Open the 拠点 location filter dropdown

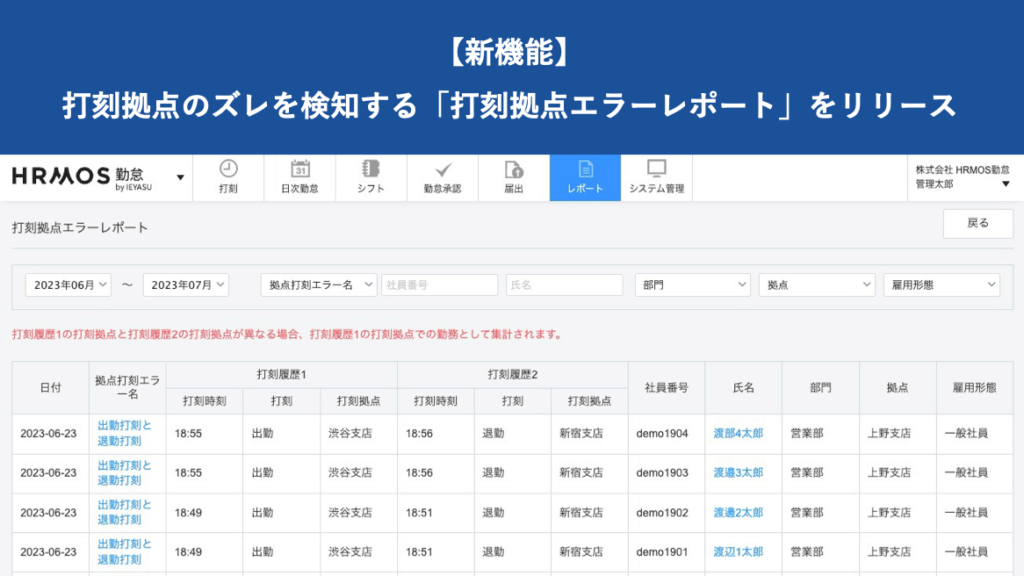pos(816,284)
